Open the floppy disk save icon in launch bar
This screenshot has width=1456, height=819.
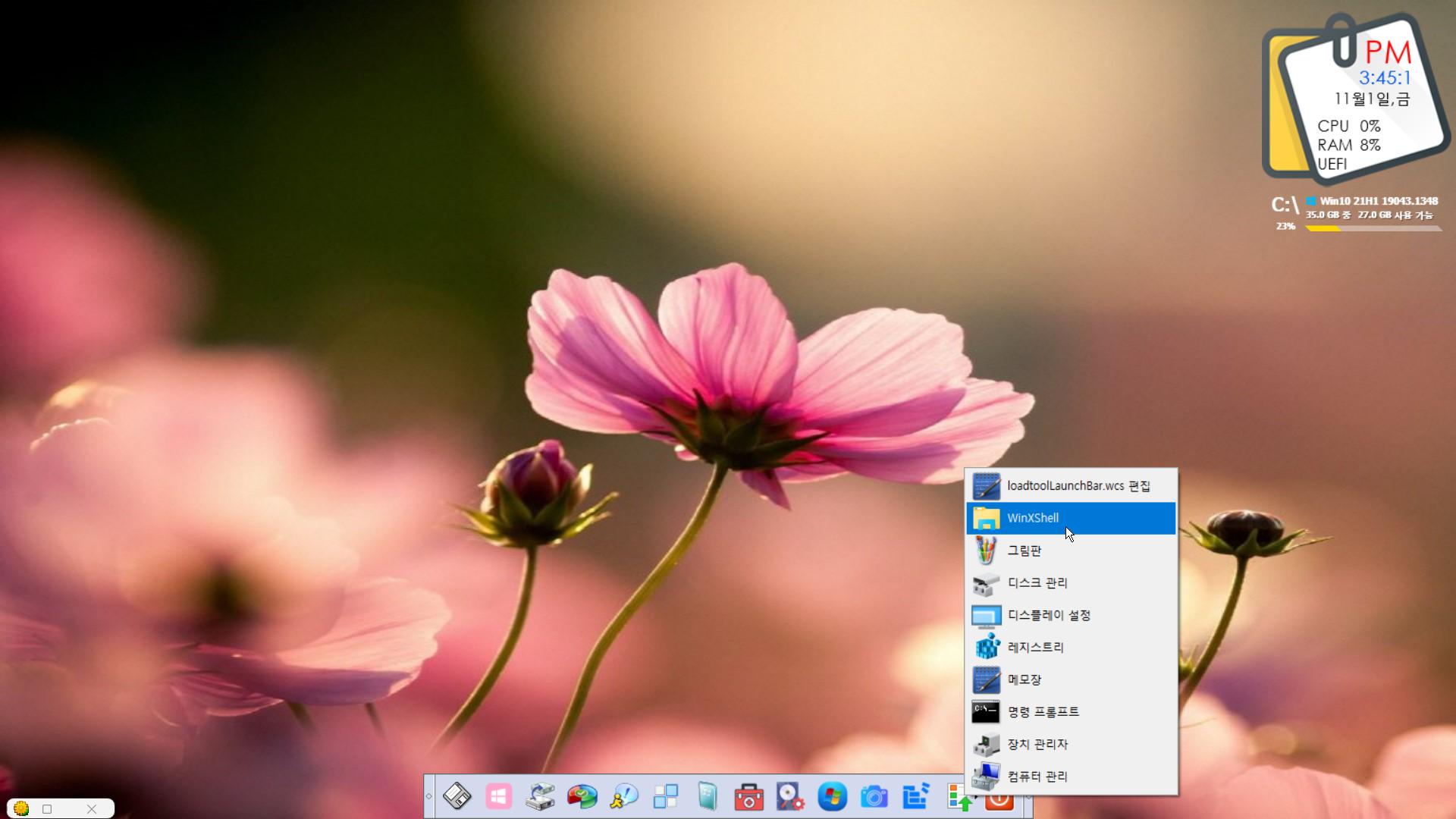click(457, 796)
